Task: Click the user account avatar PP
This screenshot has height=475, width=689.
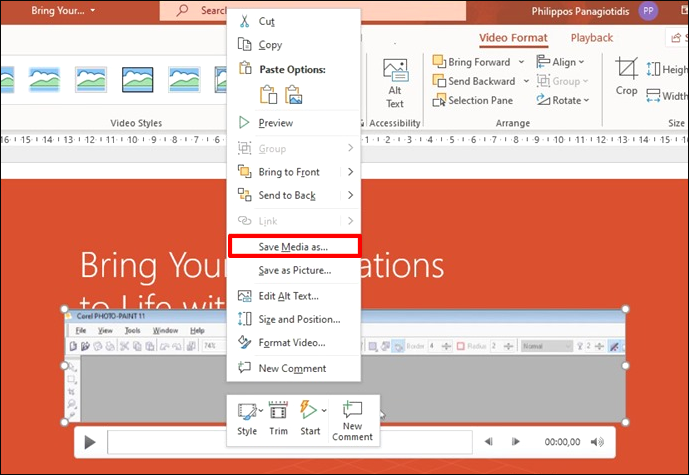Action: [649, 11]
